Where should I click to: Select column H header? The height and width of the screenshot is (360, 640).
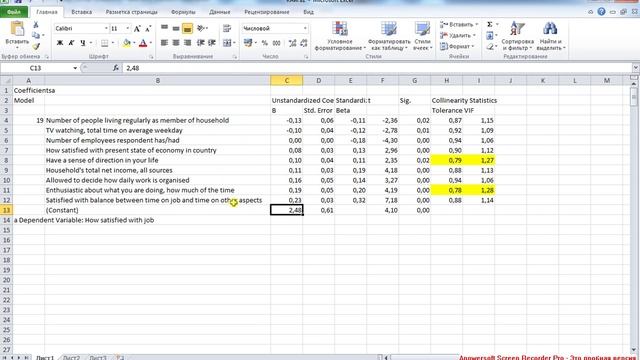[x=447, y=80]
